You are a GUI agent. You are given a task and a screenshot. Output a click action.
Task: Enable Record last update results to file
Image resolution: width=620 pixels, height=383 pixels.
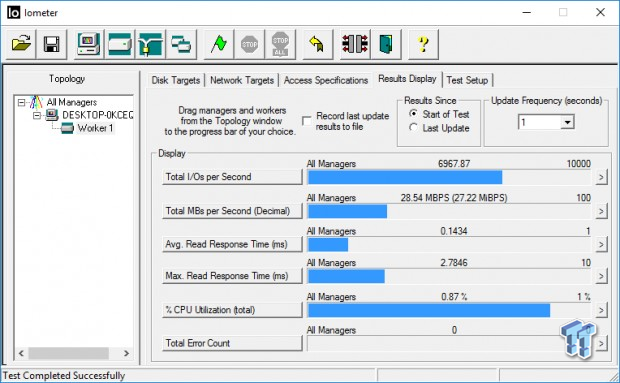[307, 121]
